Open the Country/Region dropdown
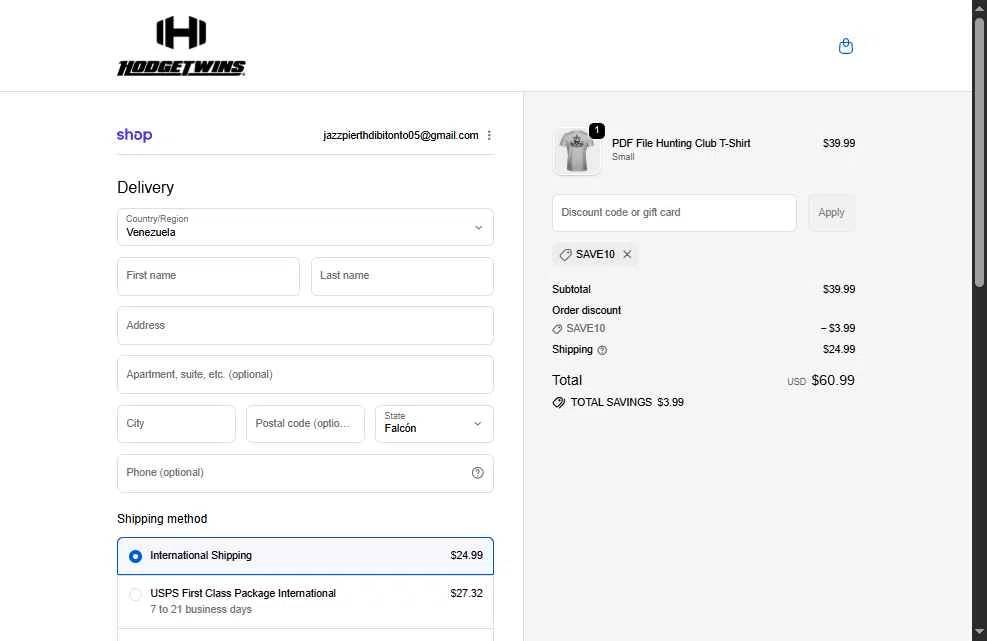The width and height of the screenshot is (987, 641). point(305,227)
